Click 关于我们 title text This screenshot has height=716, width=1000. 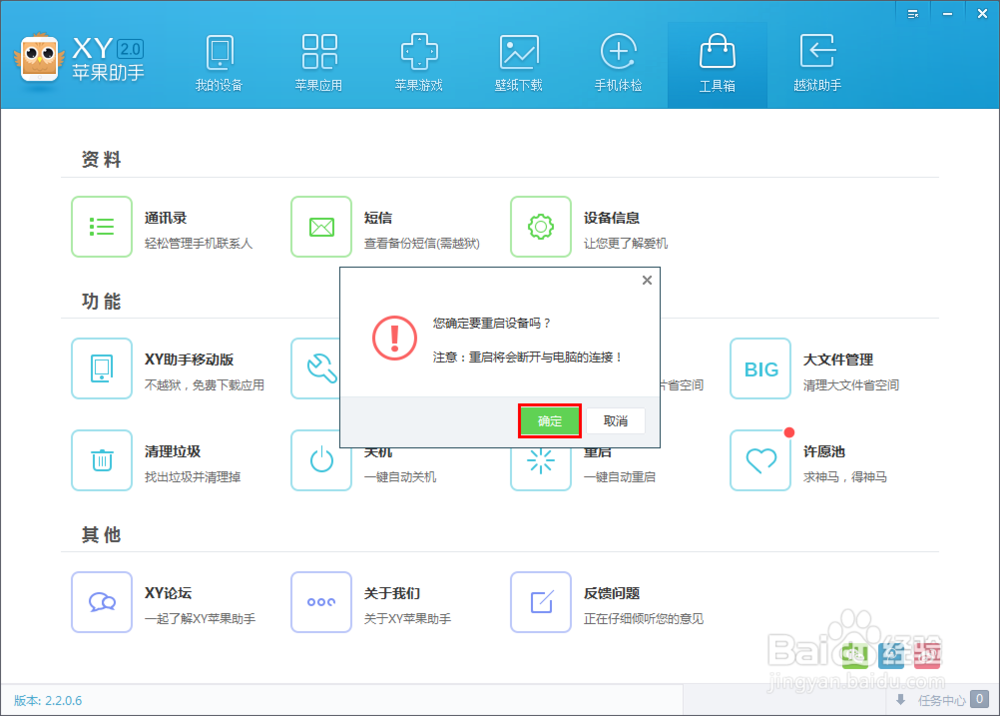pyautogui.click(x=392, y=592)
